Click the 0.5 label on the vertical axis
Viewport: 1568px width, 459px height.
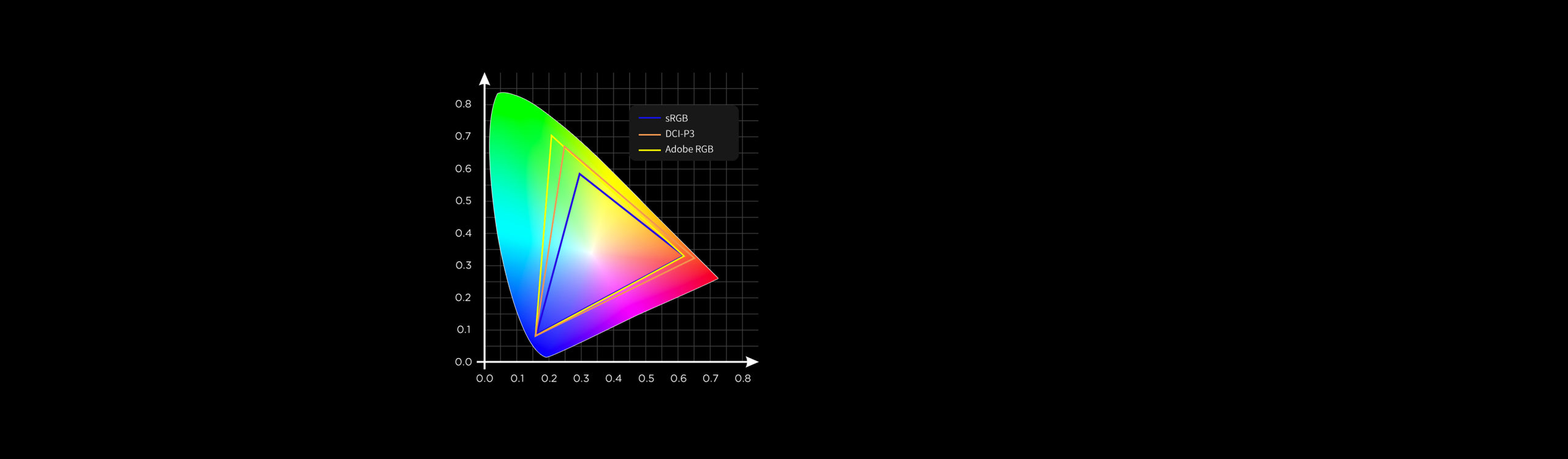[463, 201]
